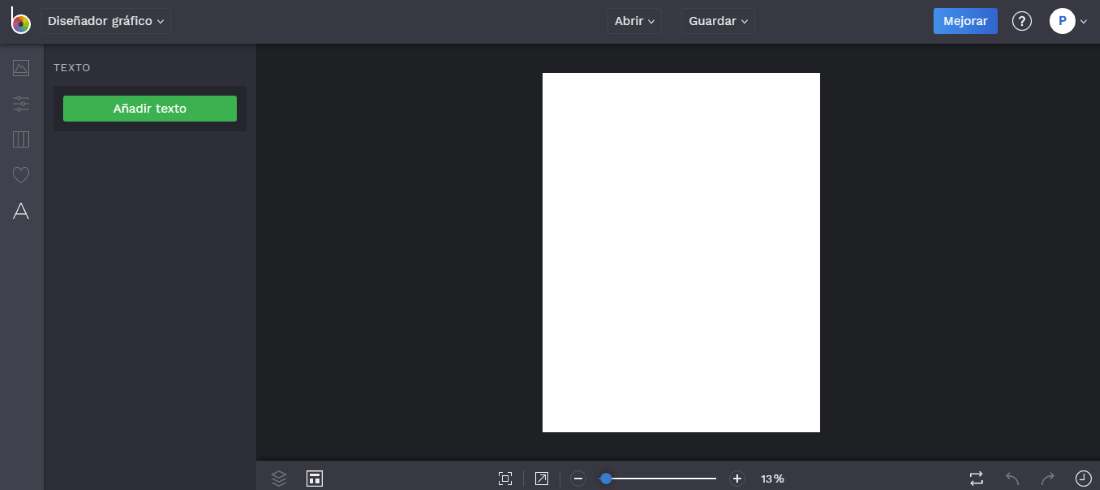
Task: Open the Abrir menu
Action: pos(634,21)
